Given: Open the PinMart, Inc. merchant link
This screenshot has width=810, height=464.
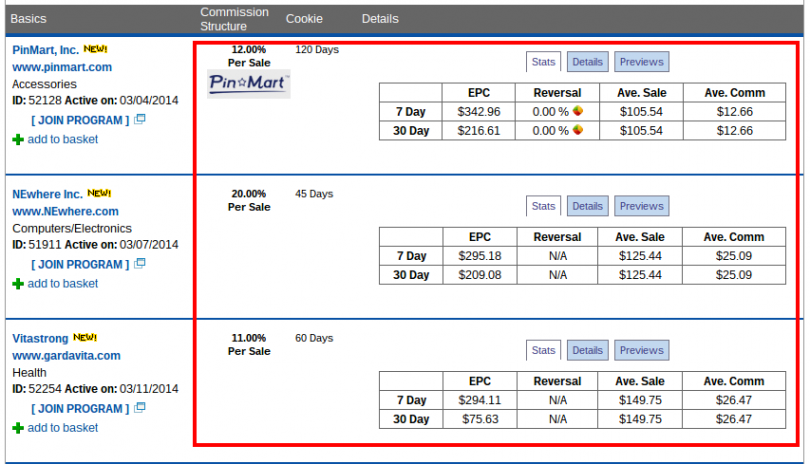Looking at the screenshot, I should tap(45, 50).
